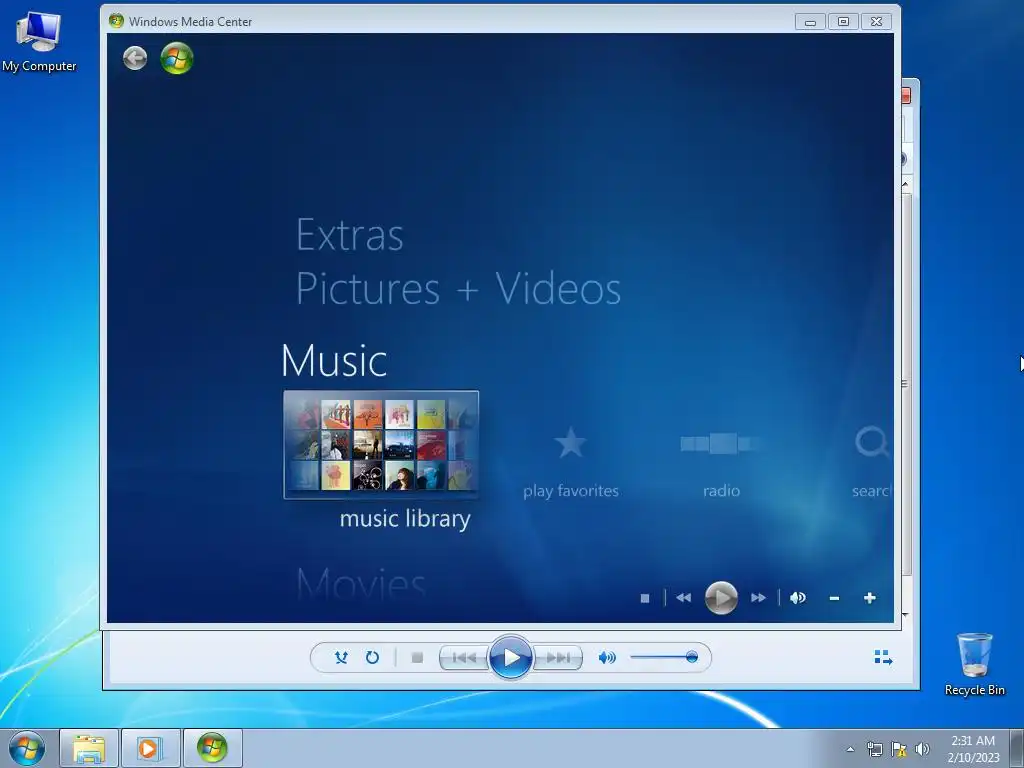Toggle shuffle in Media Player window
1024x768 pixels.
[341, 658]
